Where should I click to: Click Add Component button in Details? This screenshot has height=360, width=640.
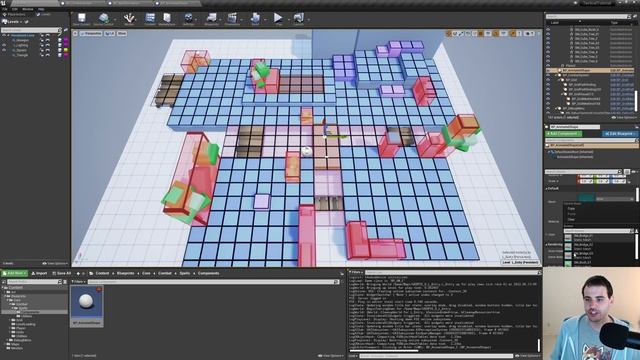point(563,133)
